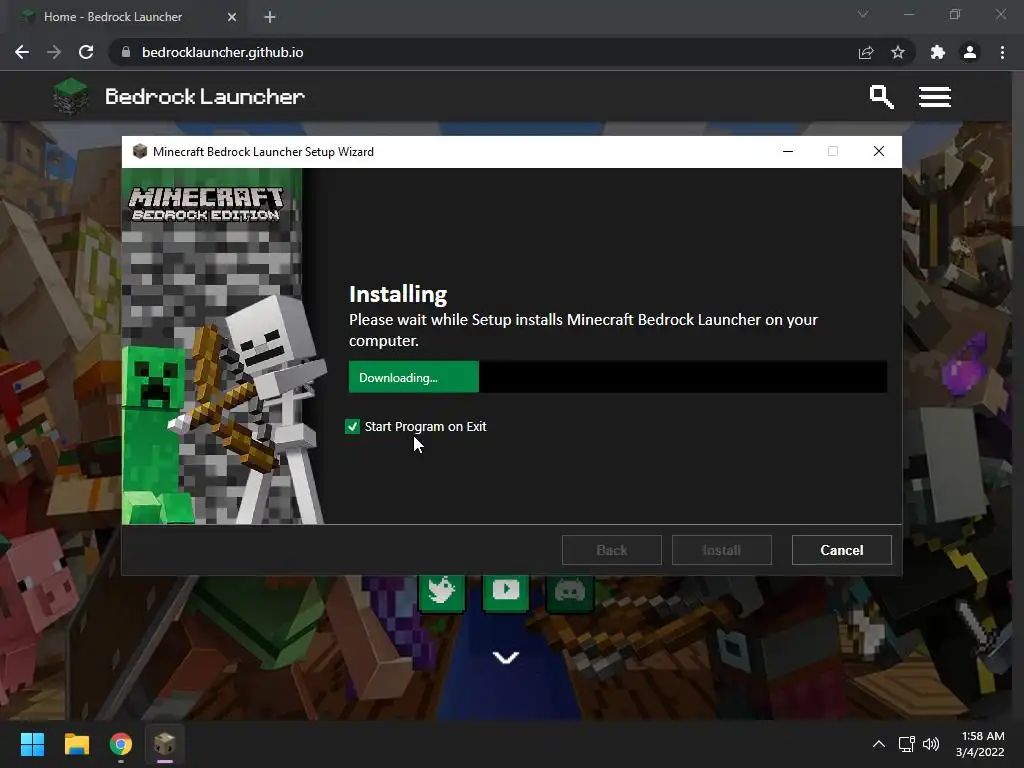Open the YouTube social link
The height and width of the screenshot is (768, 1024).
point(505,591)
